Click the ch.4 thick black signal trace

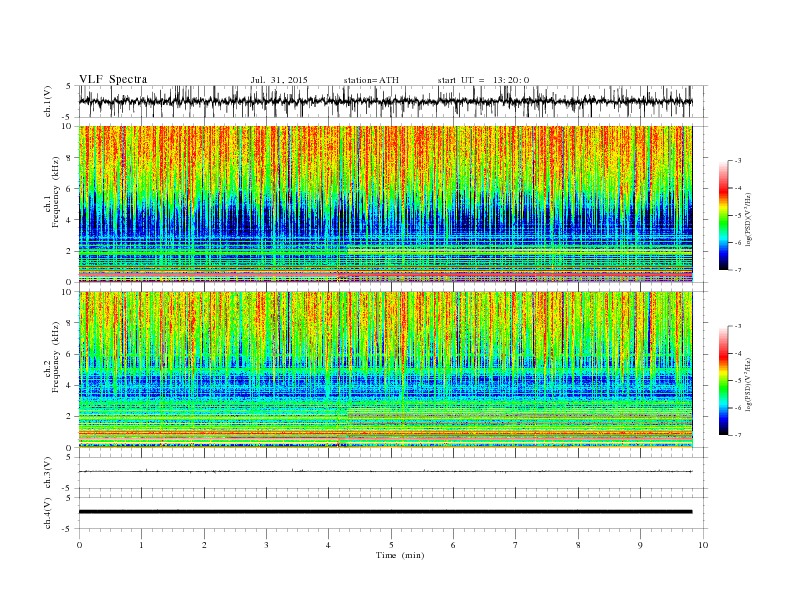pyautogui.click(x=385, y=512)
